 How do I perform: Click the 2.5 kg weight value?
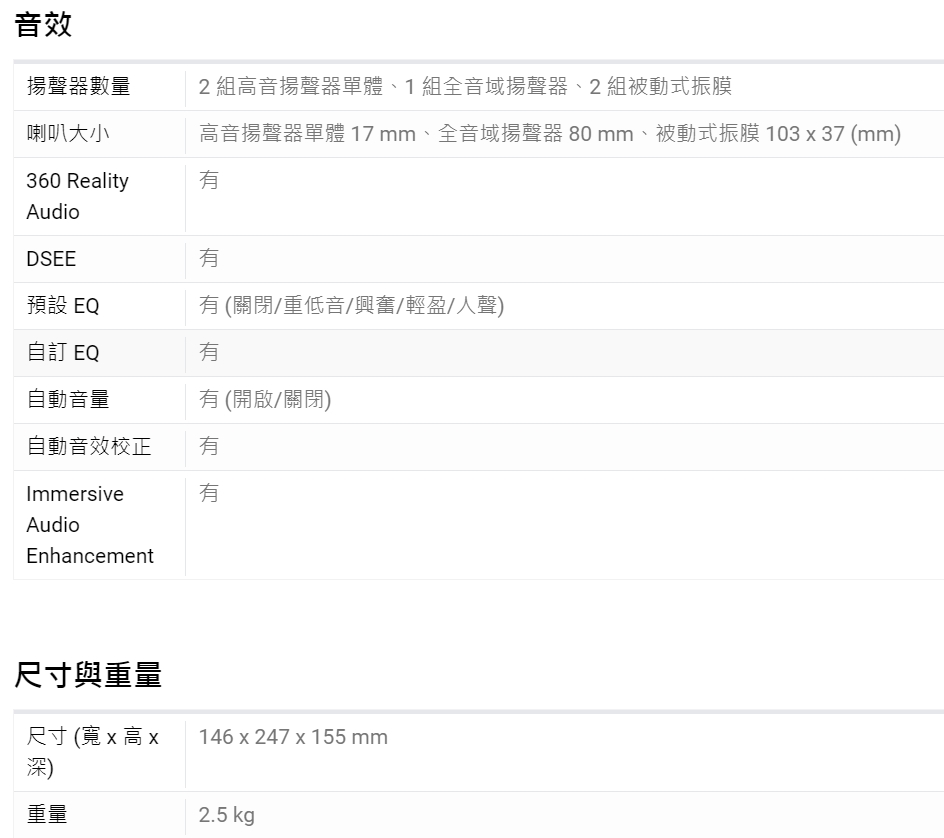pyautogui.click(x=227, y=815)
